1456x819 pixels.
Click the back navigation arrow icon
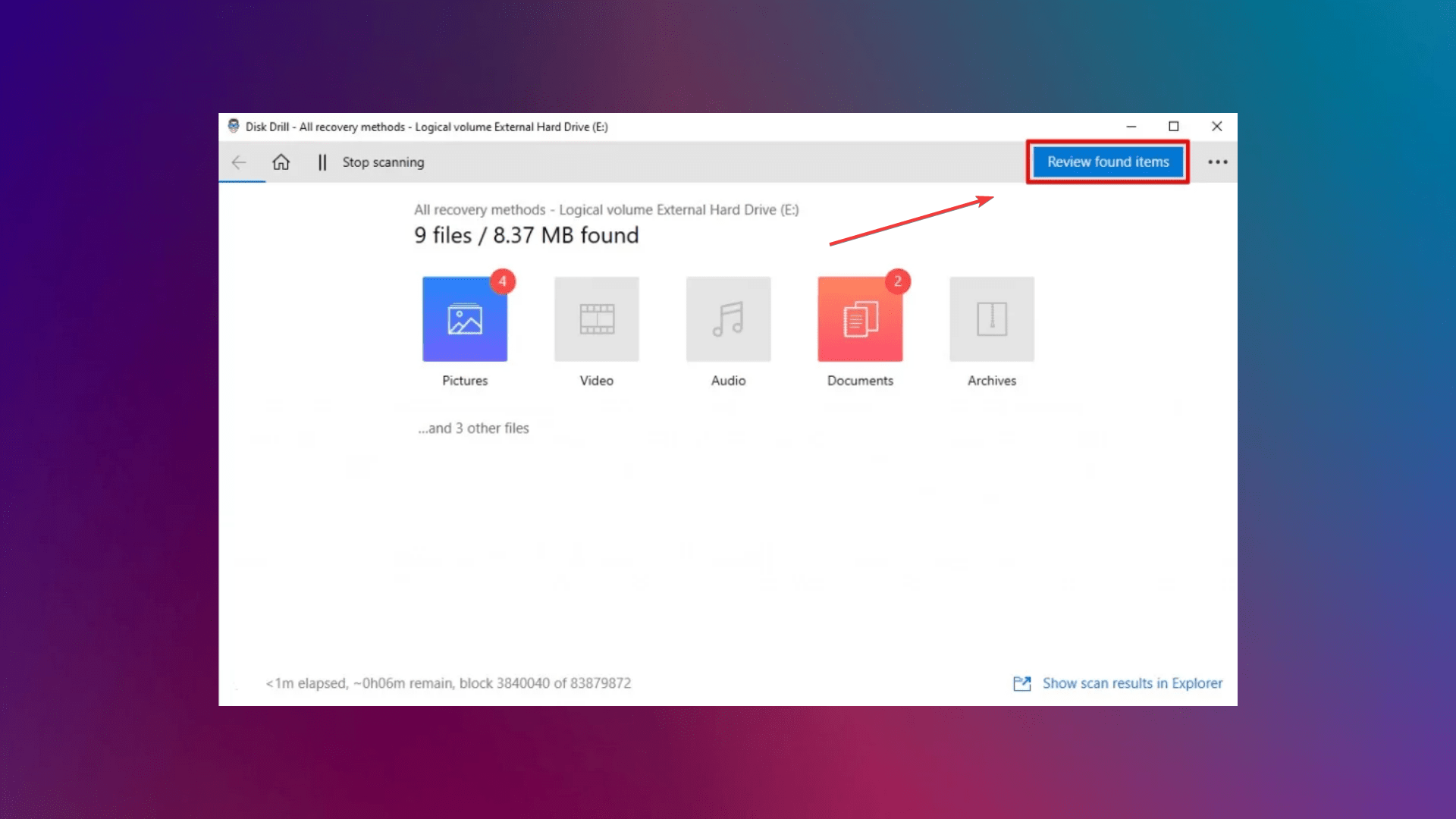tap(240, 162)
